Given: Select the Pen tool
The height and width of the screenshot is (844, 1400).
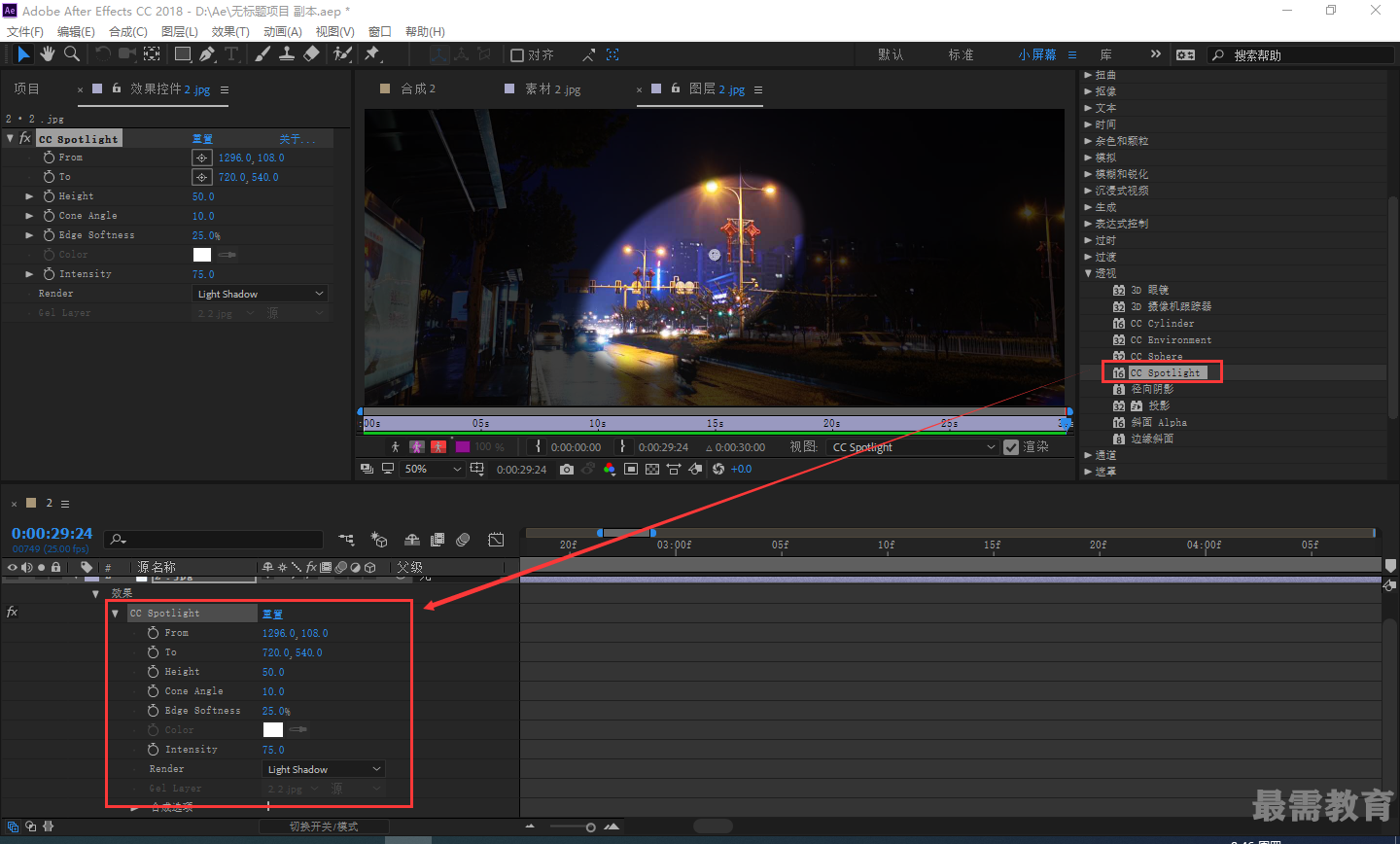Looking at the screenshot, I should pos(207,54).
